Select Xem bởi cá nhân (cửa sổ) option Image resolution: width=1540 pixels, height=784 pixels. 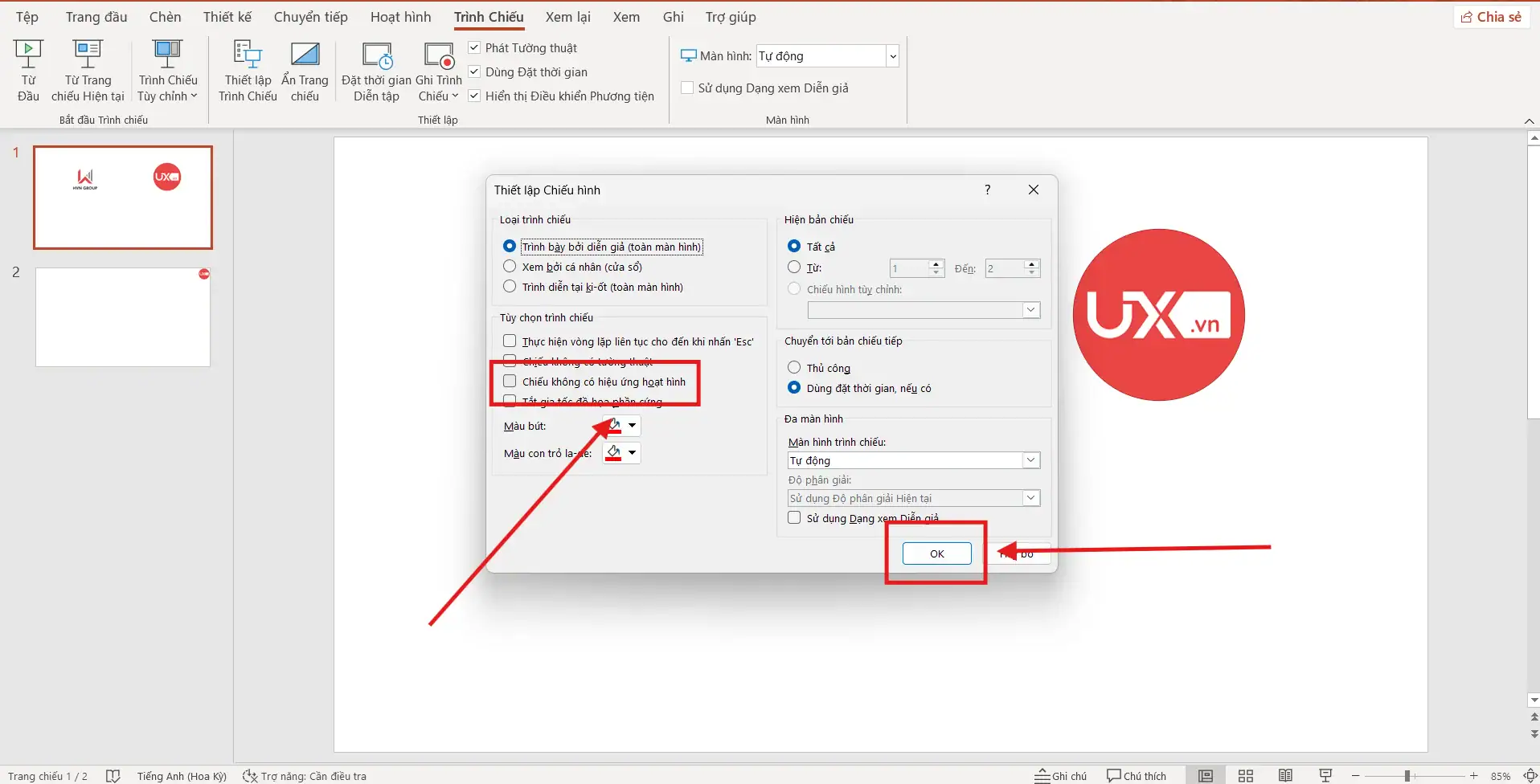[x=510, y=267]
